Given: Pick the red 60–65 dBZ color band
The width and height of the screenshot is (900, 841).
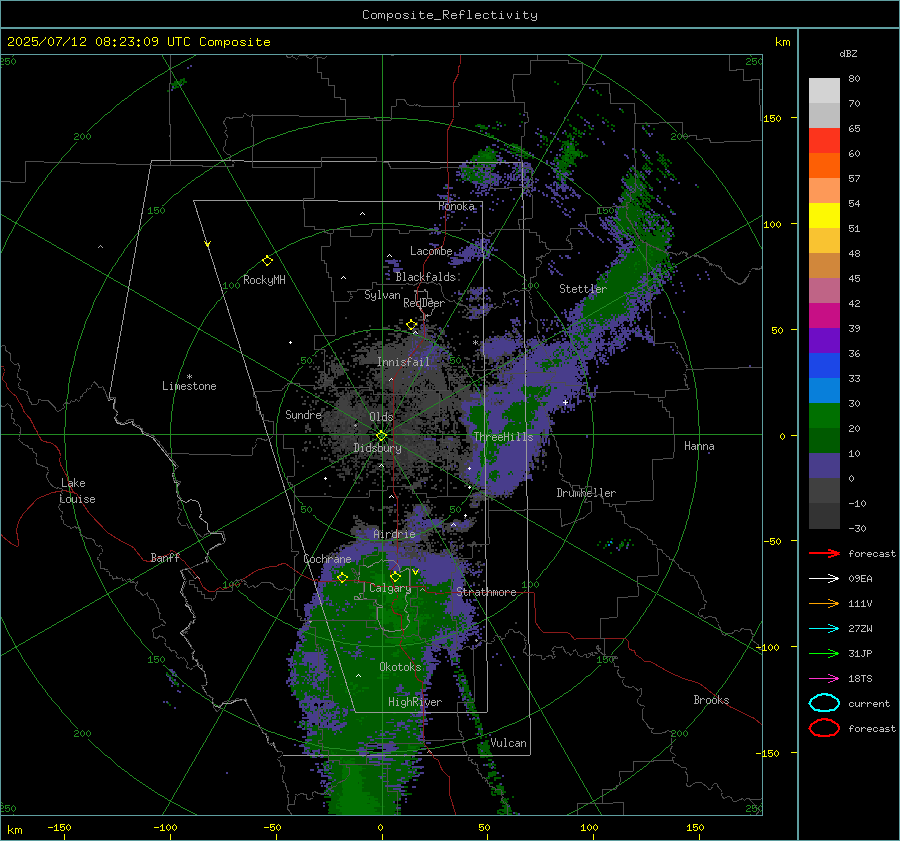Looking at the screenshot, I should [824, 141].
